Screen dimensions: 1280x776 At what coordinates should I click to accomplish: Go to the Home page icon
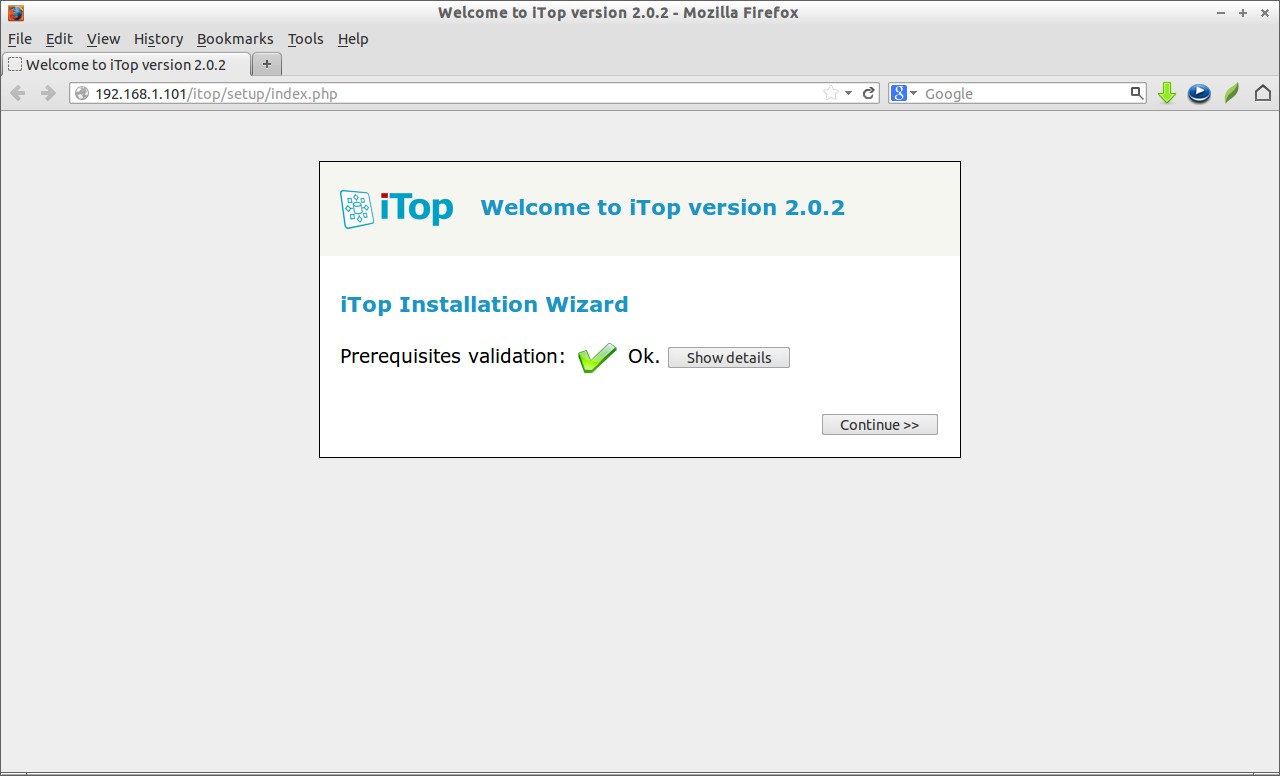click(1263, 93)
